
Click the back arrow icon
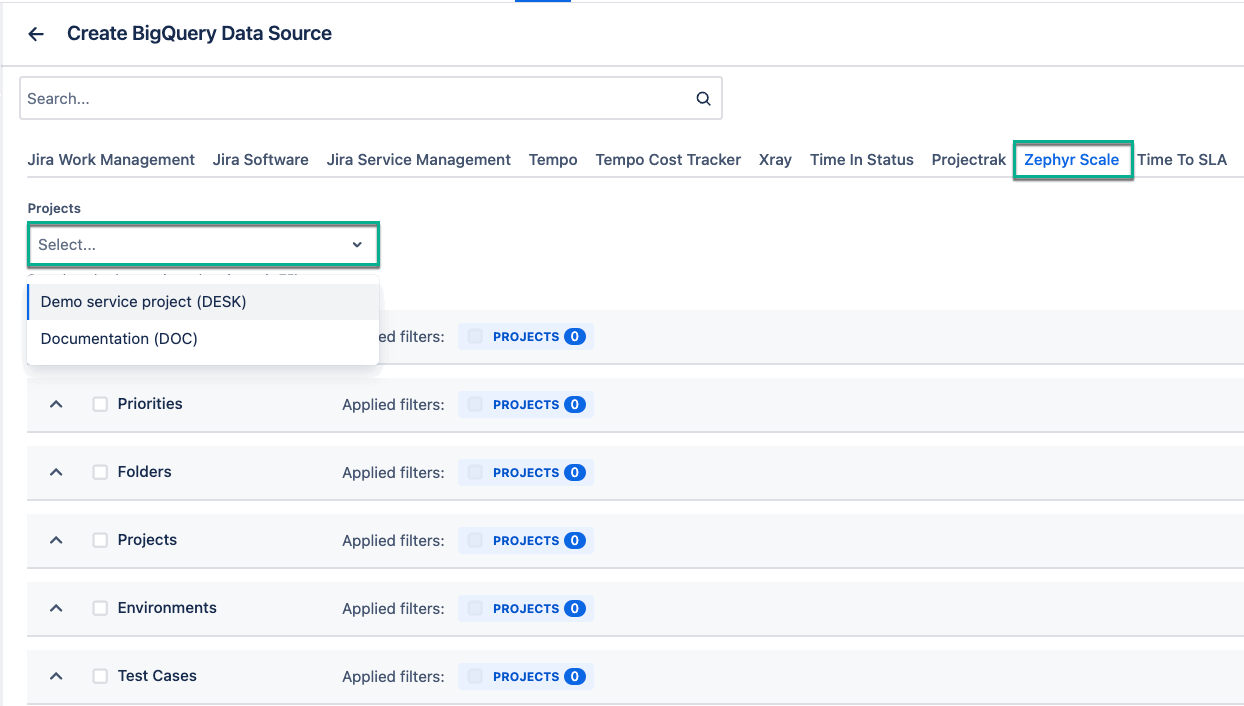36,34
